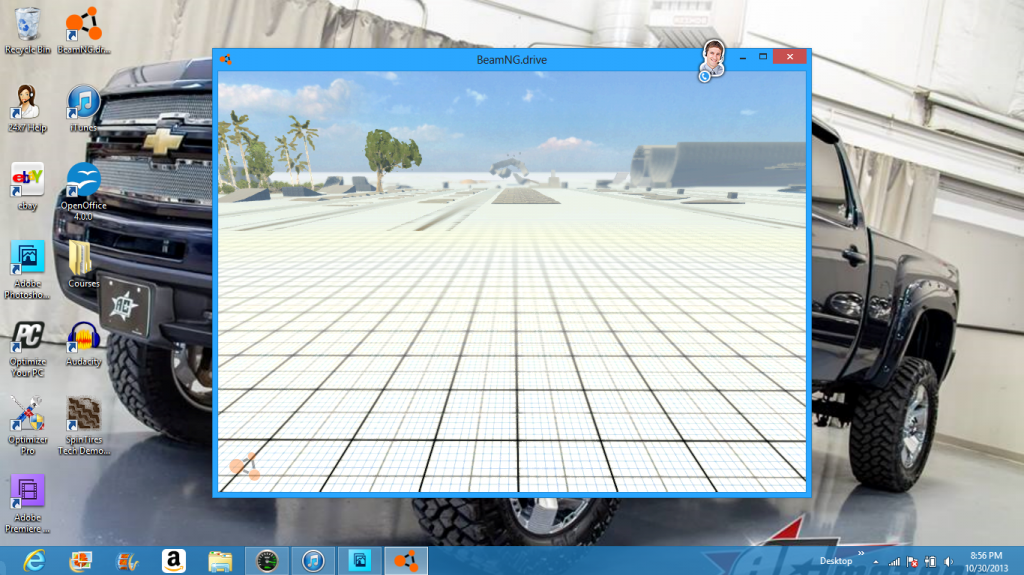Open File Explorer from the taskbar
The height and width of the screenshot is (575, 1024).
click(x=220, y=561)
